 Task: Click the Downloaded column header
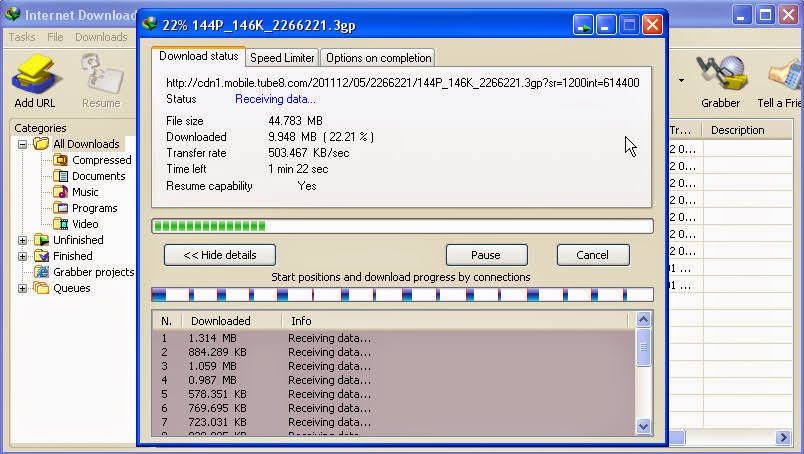(232, 321)
